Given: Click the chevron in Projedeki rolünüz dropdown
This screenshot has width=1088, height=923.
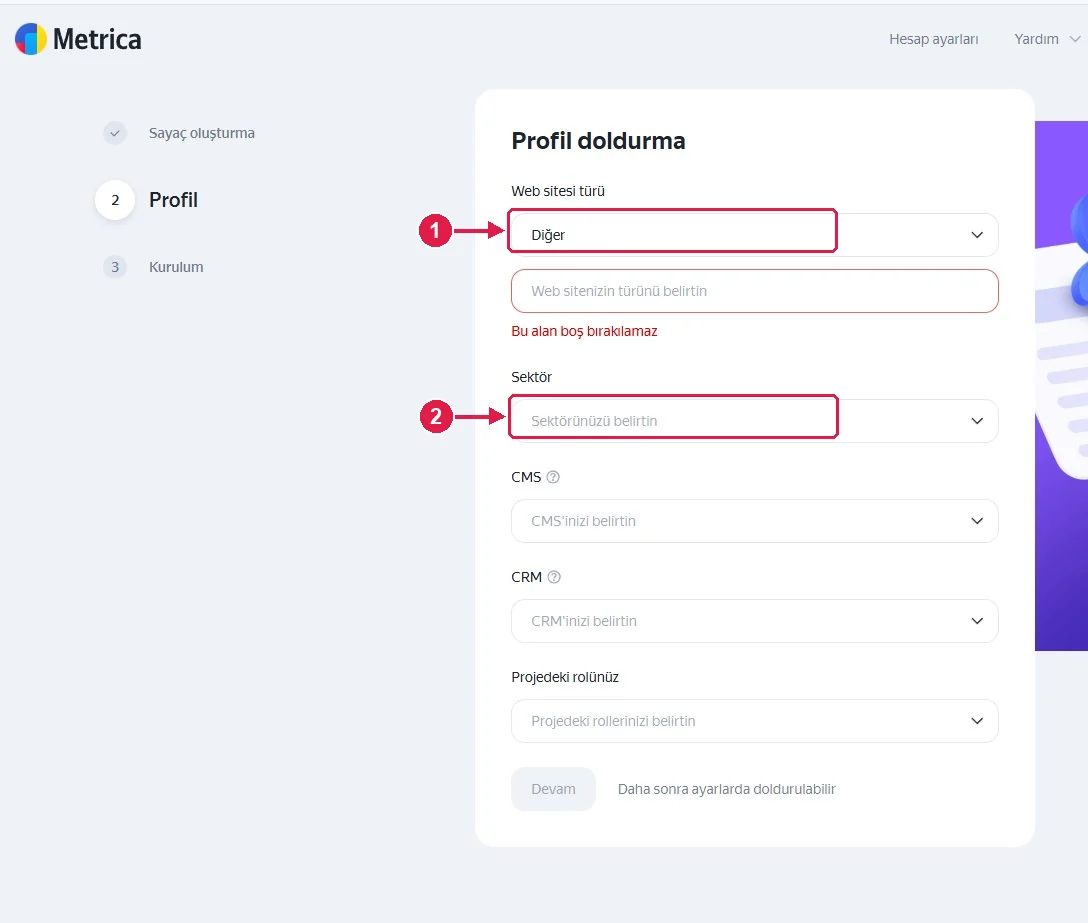Looking at the screenshot, I should (977, 721).
